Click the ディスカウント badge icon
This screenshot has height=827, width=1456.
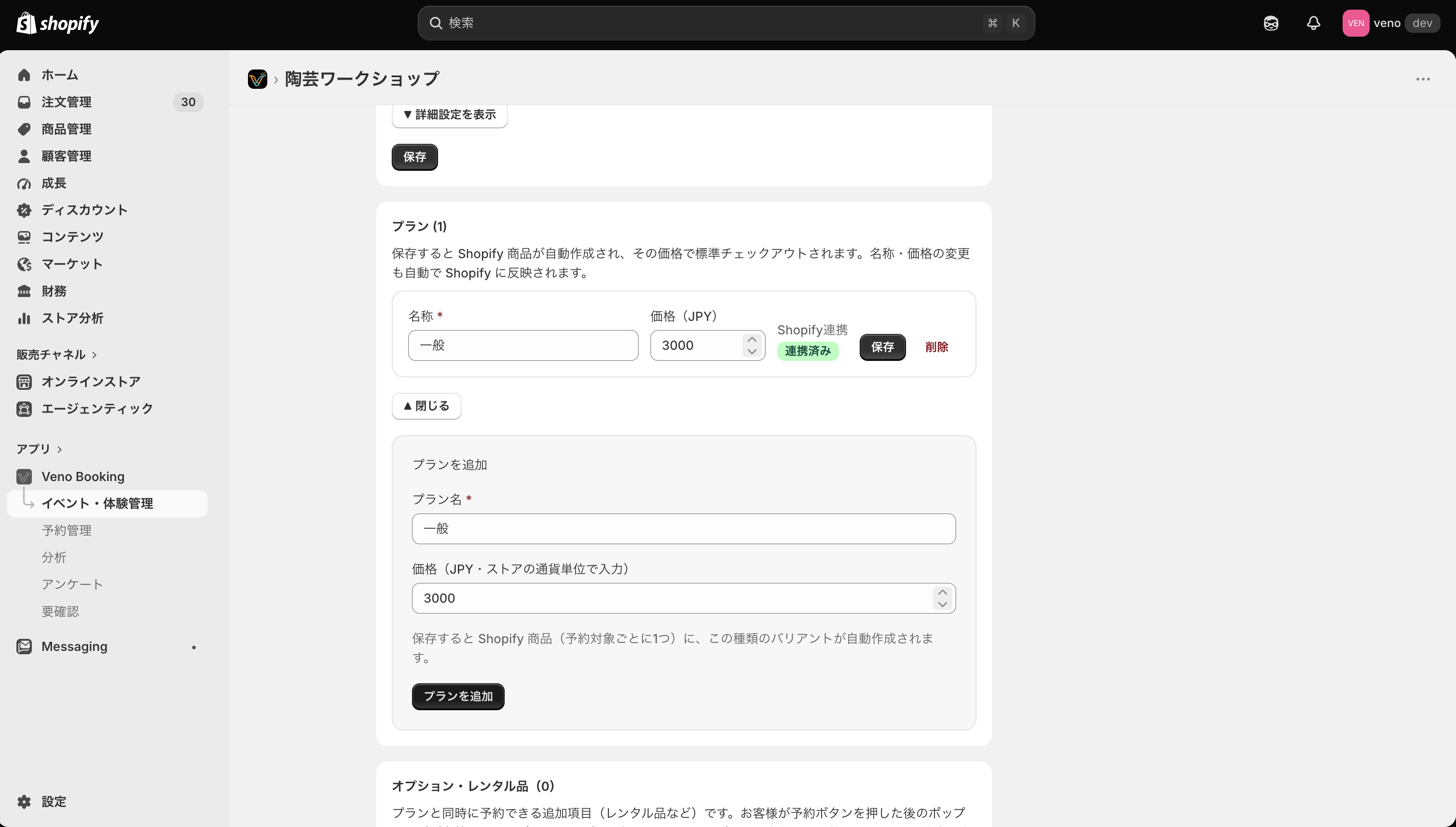coord(24,210)
